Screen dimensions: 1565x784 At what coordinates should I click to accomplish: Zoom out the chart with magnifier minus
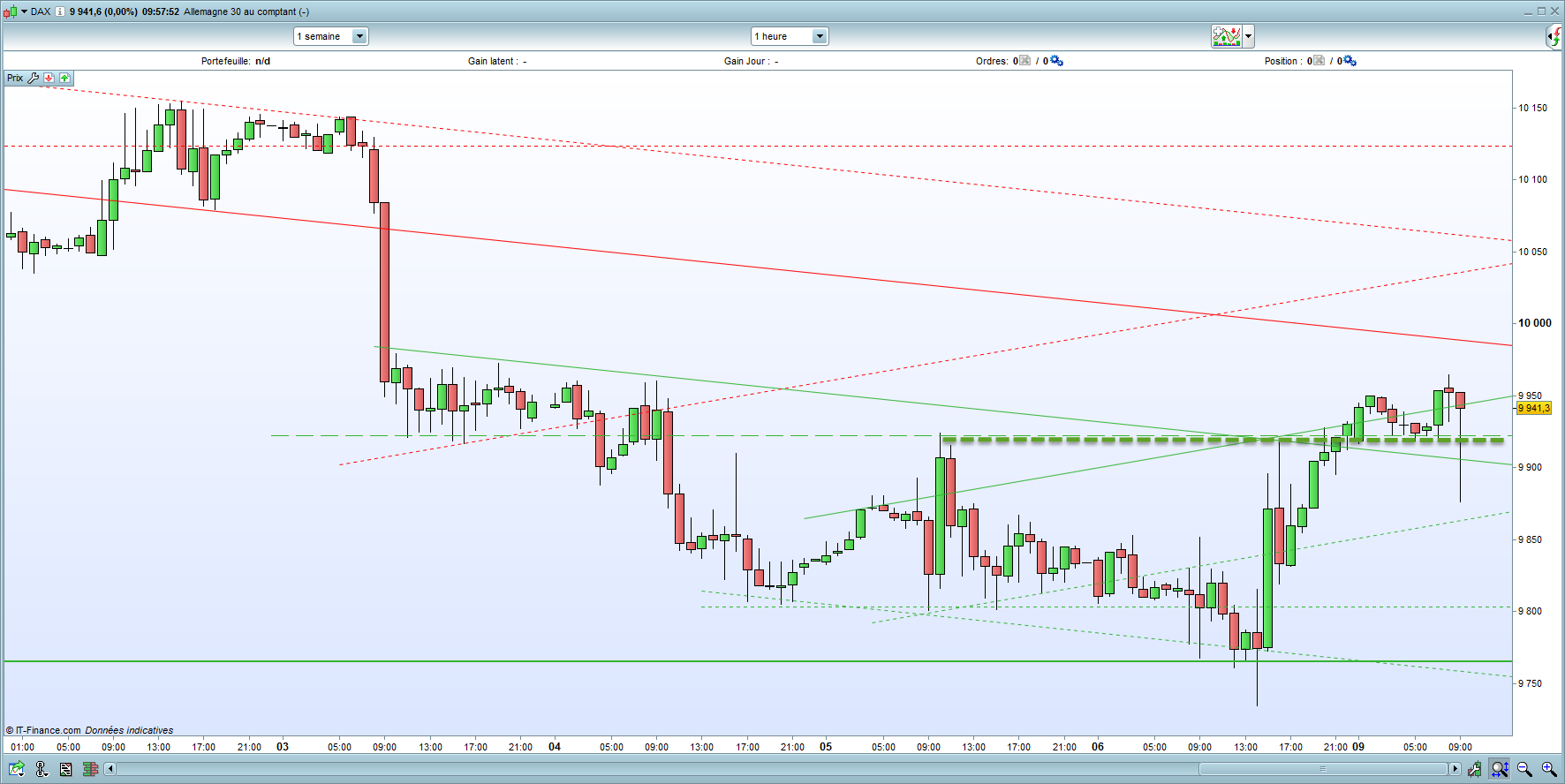click(1524, 769)
